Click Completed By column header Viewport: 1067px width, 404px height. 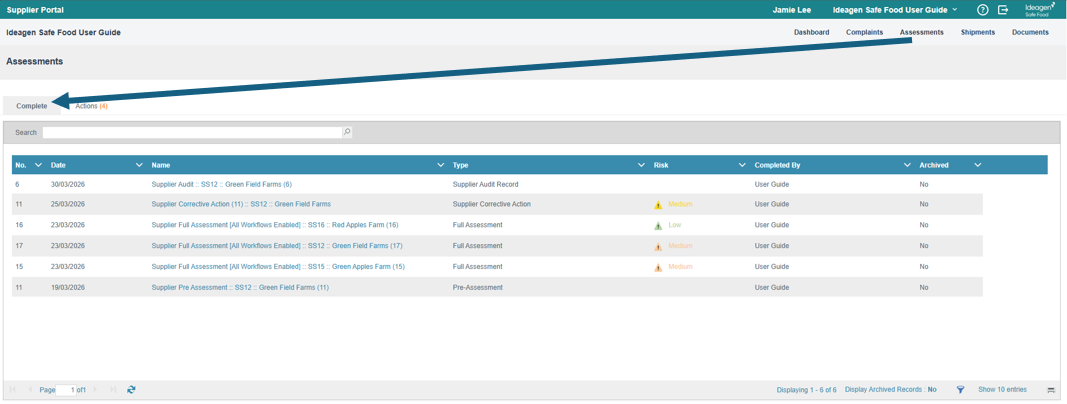click(776, 165)
